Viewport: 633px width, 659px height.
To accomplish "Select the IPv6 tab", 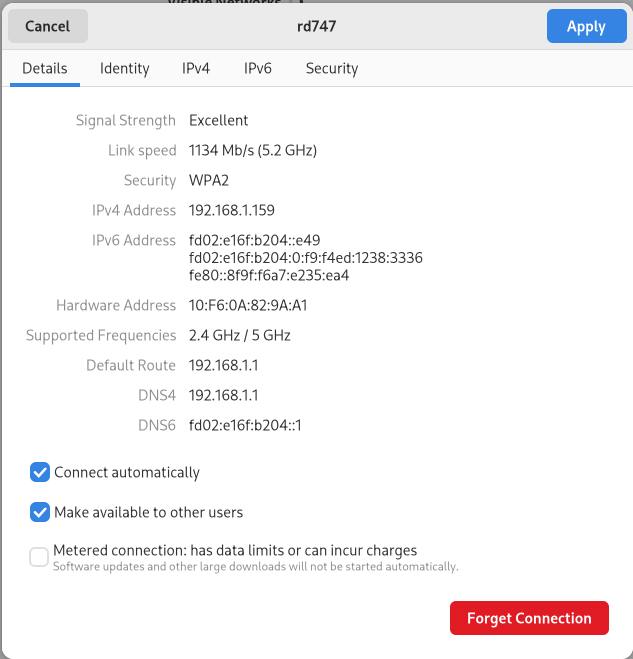I will (x=258, y=69).
